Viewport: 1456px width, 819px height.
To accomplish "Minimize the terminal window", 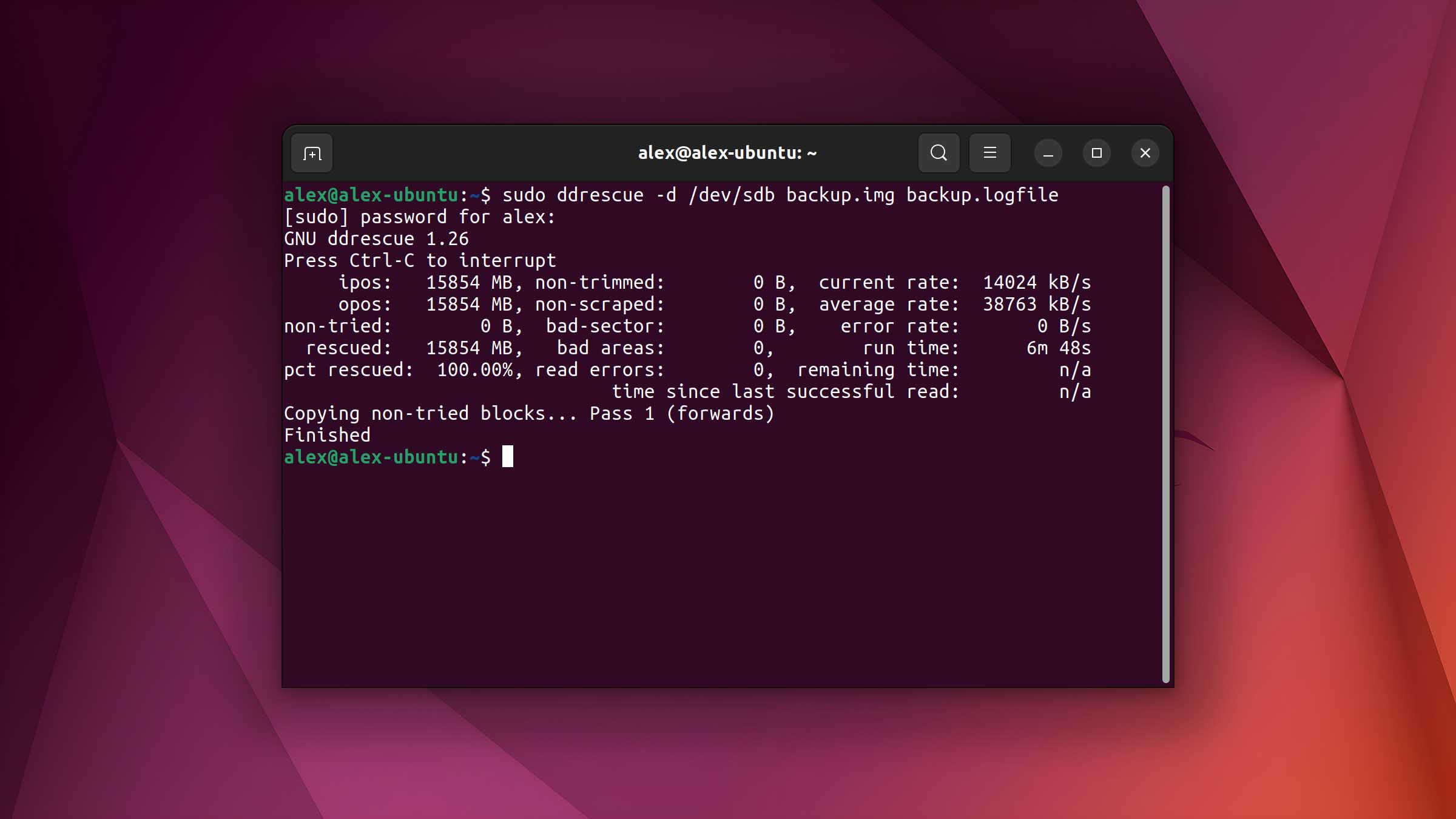I will [x=1048, y=153].
